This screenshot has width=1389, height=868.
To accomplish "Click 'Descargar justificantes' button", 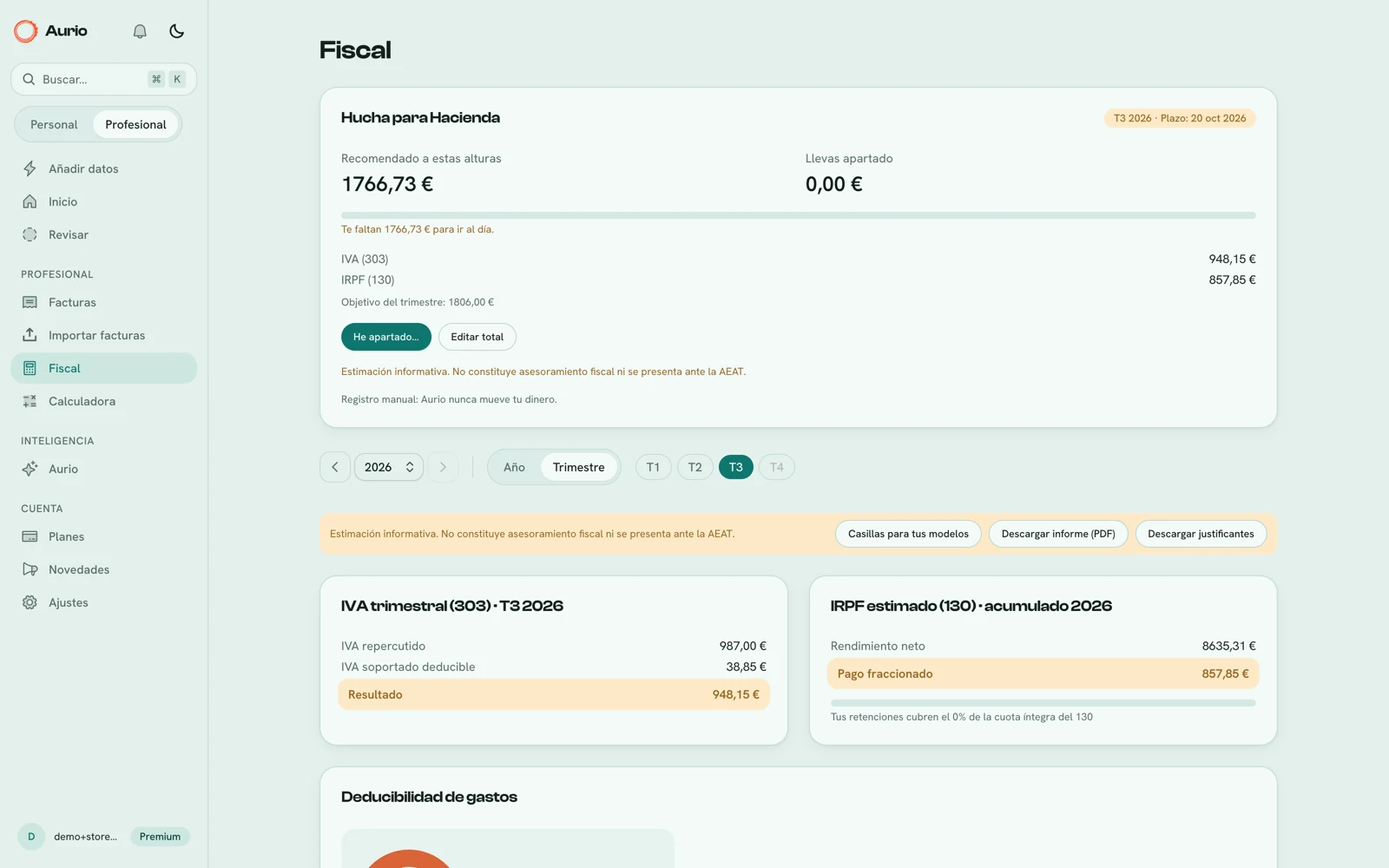I will [1201, 534].
